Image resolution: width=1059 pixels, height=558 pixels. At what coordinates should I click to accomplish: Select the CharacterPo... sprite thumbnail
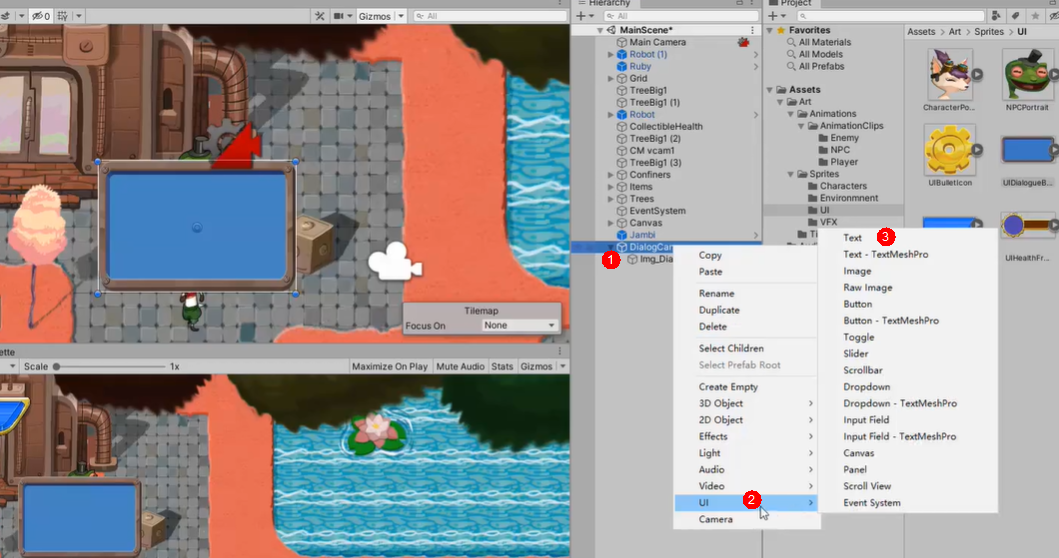(x=949, y=74)
